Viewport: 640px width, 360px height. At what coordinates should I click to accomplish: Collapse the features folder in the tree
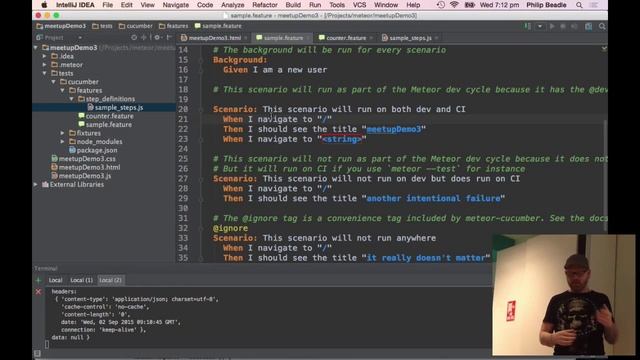pos(63,91)
